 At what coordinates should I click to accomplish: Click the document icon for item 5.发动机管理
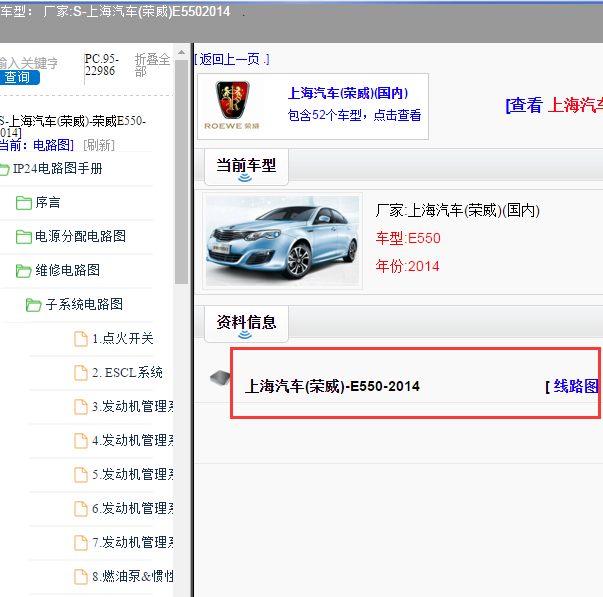tap(81, 475)
